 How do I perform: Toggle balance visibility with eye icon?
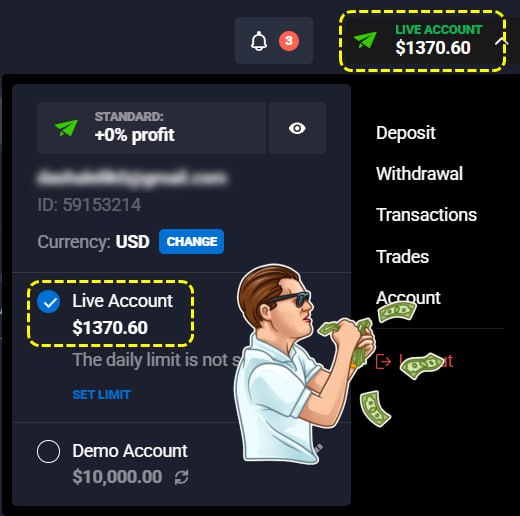click(297, 128)
